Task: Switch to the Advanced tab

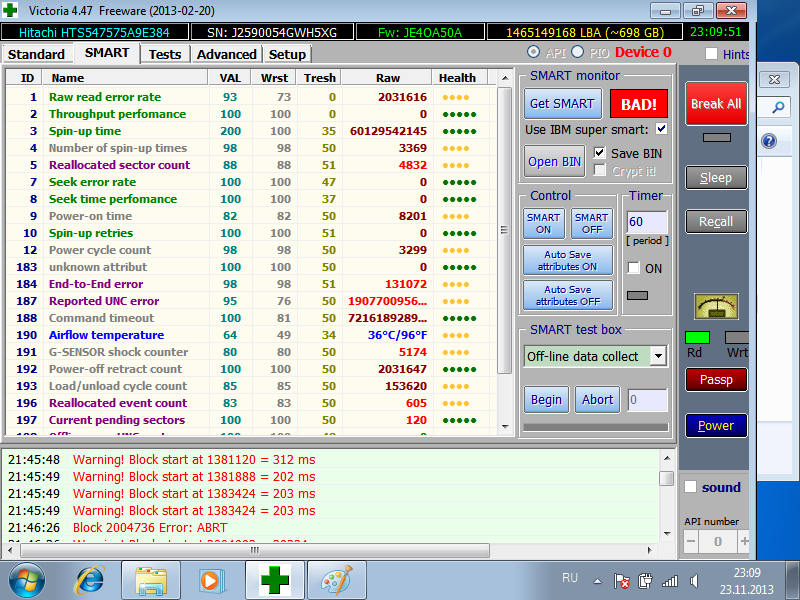Action: 227,54
